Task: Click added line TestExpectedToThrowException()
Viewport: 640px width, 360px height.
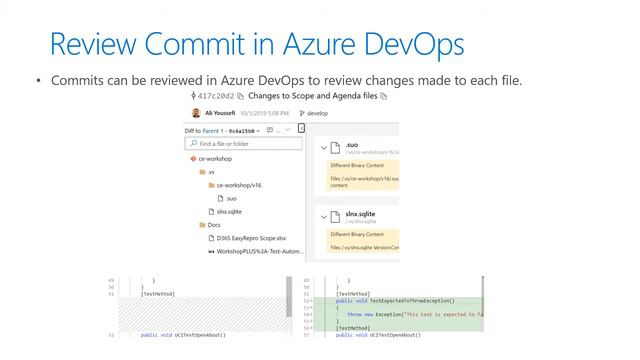Action: tap(395, 301)
